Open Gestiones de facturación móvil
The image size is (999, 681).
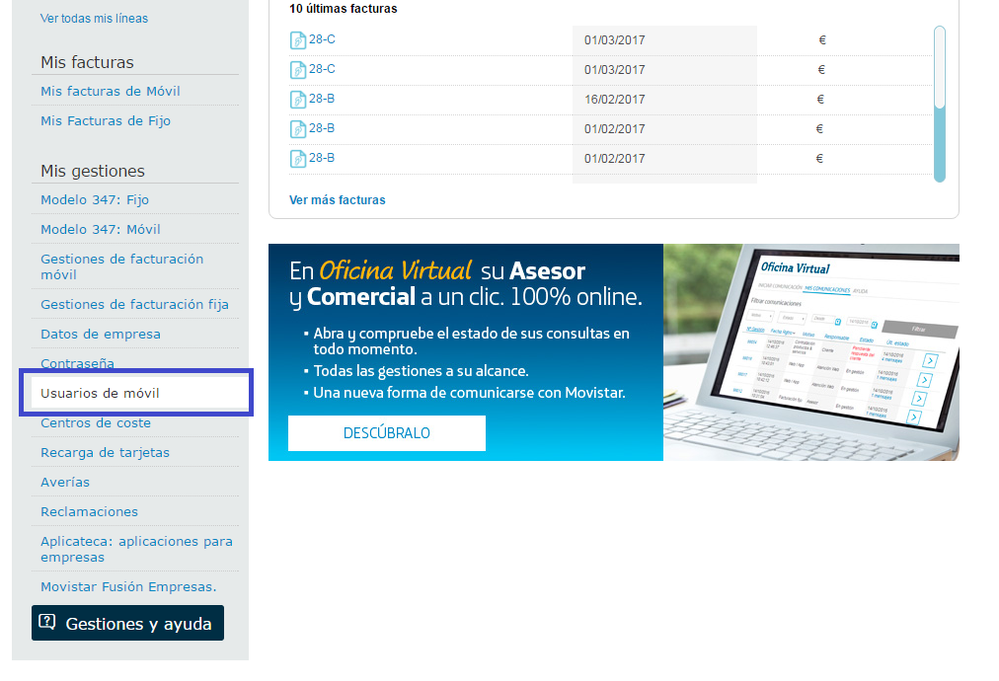point(121,266)
